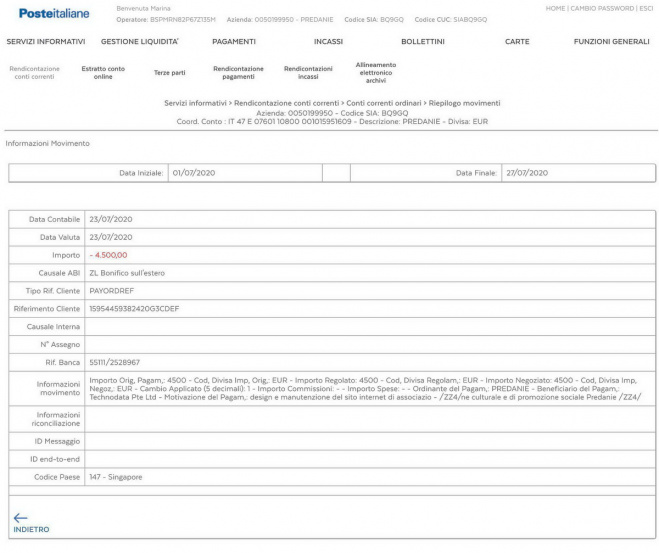Select the Estratto conto online tab
This screenshot has height=553, width=659.
click(x=103, y=72)
